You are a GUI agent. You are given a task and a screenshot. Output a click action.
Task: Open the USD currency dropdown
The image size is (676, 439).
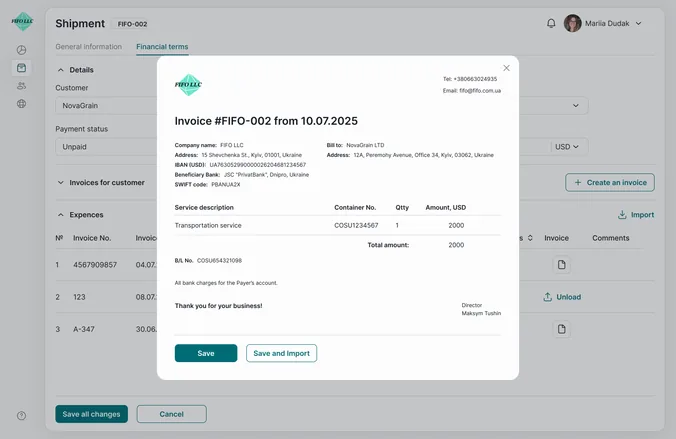(566, 147)
